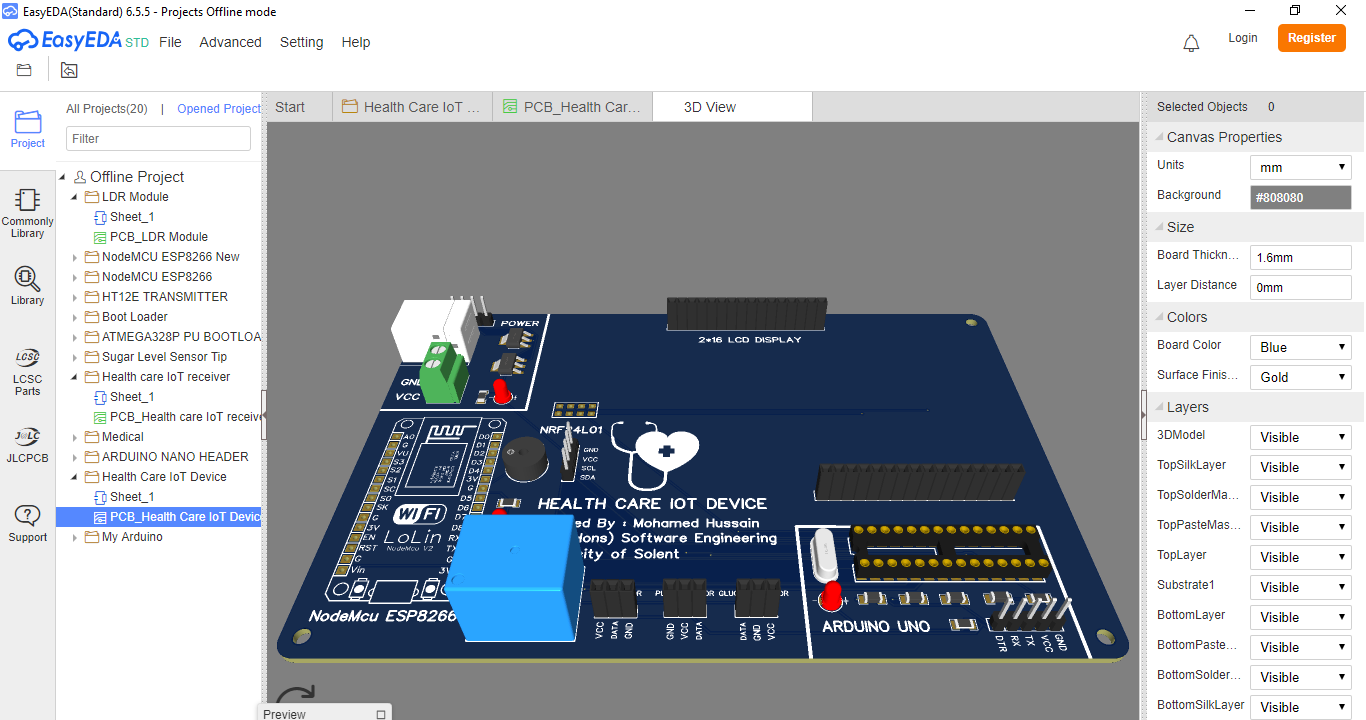Switch to the 3D View tab
This screenshot has height=720, width=1366.
point(732,107)
